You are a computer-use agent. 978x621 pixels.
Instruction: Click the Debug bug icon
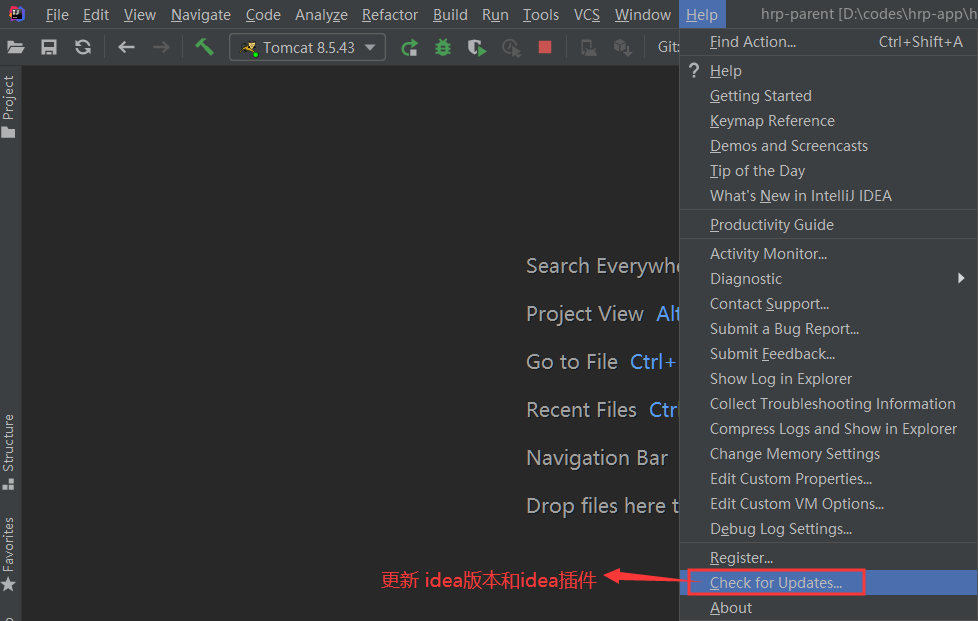pos(443,47)
